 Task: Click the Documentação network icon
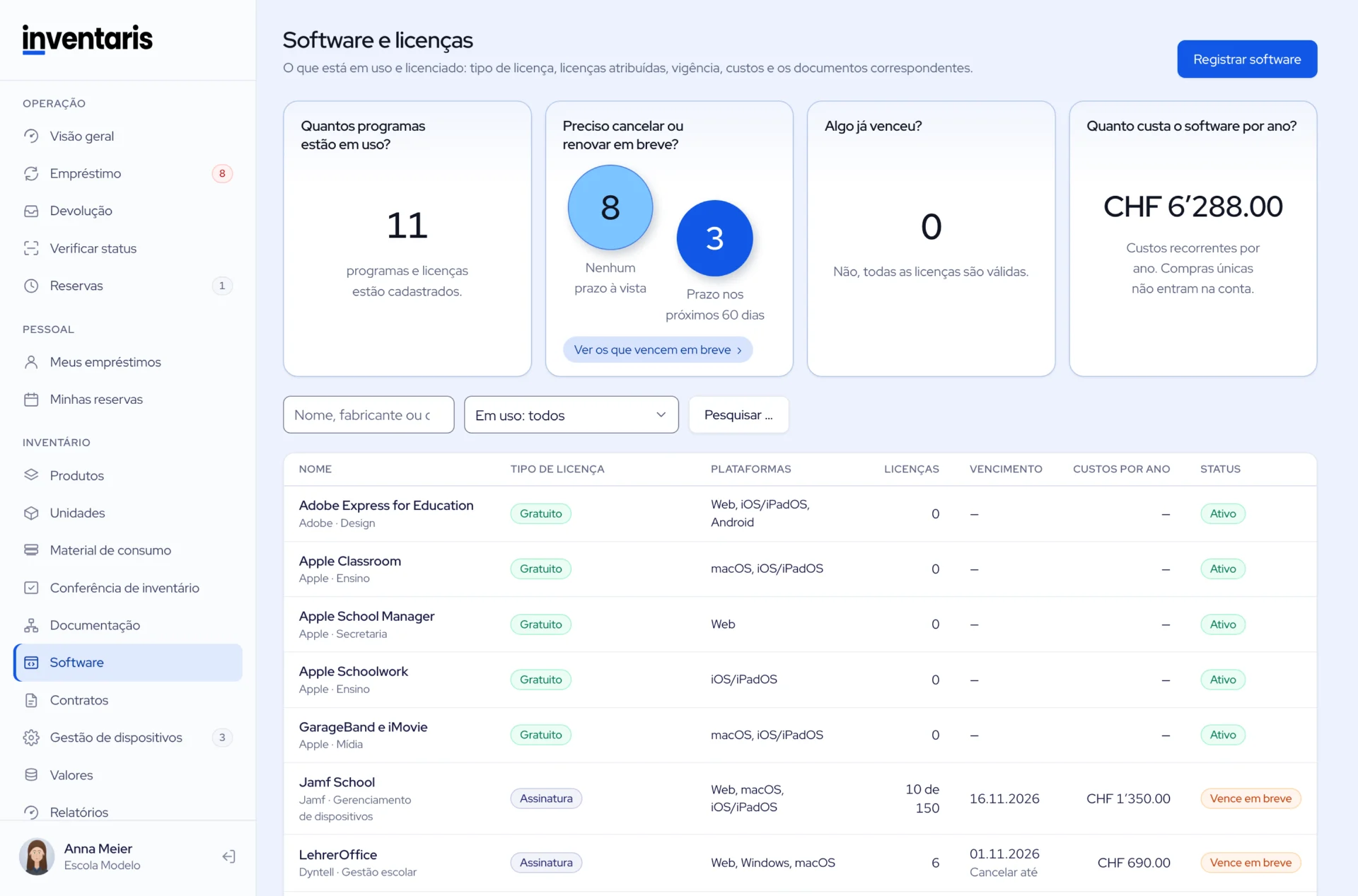pyautogui.click(x=31, y=625)
